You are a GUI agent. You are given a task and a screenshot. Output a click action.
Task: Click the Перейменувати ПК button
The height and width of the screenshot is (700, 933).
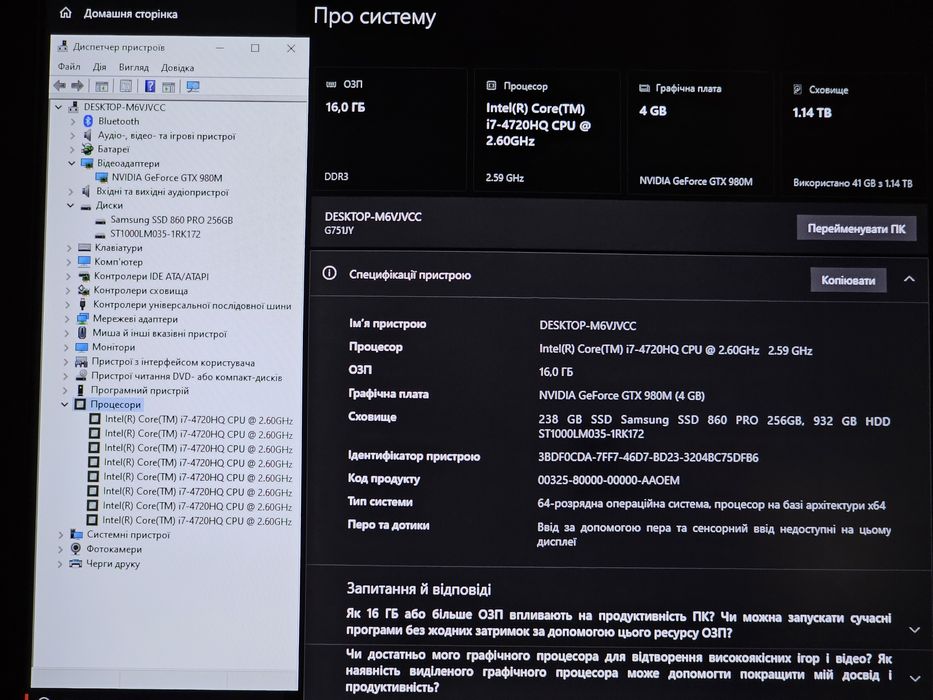(x=856, y=229)
